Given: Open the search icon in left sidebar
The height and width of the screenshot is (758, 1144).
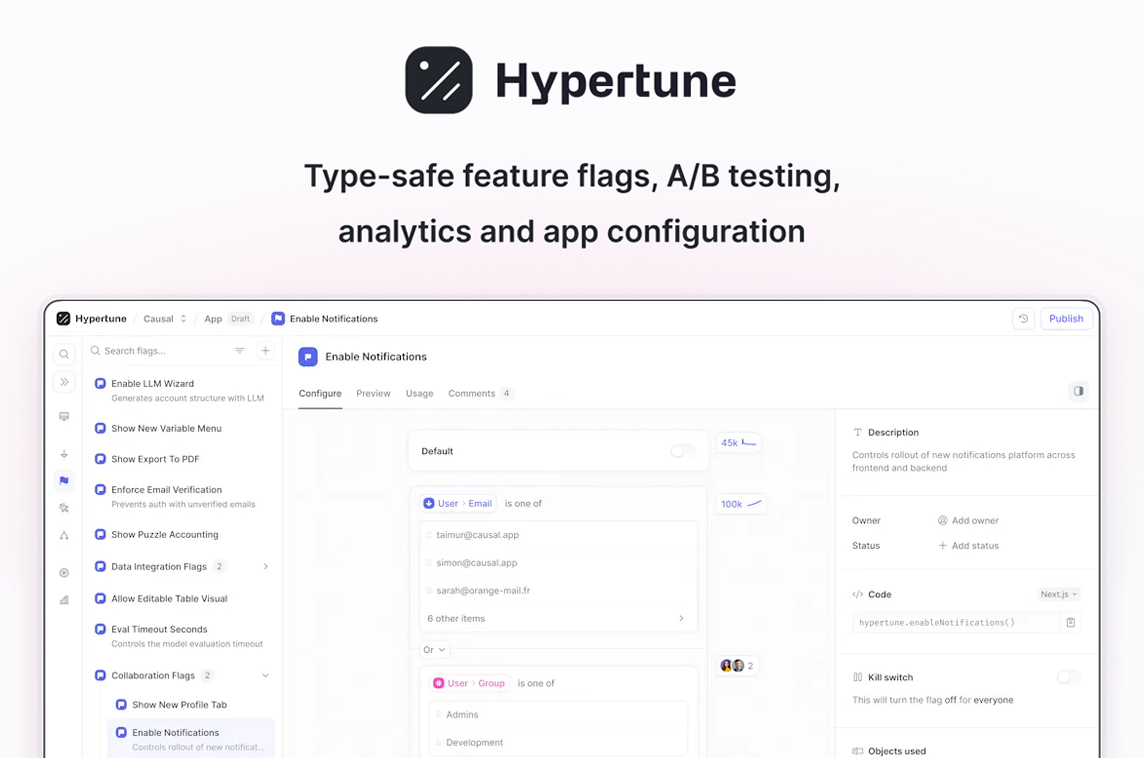Looking at the screenshot, I should pyautogui.click(x=64, y=354).
